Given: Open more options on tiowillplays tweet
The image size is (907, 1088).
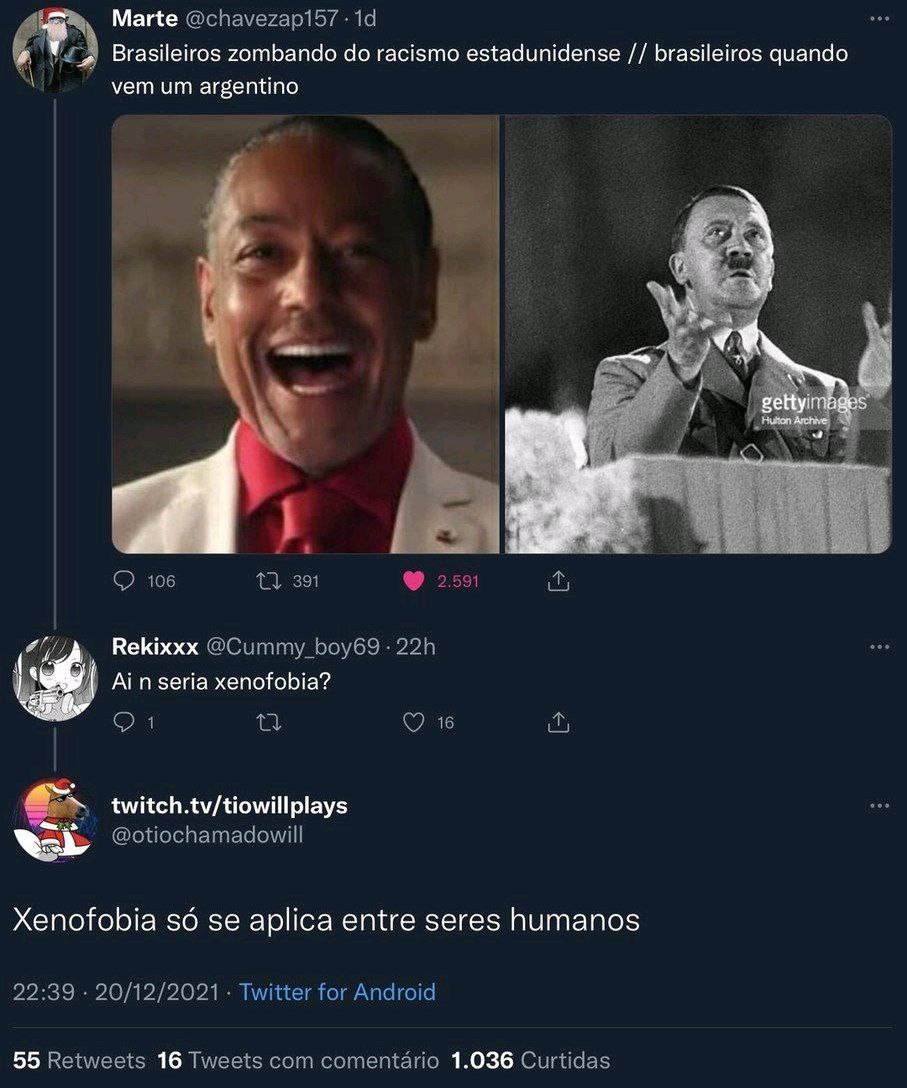Looking at the screenshot, I should coord(879,806).
